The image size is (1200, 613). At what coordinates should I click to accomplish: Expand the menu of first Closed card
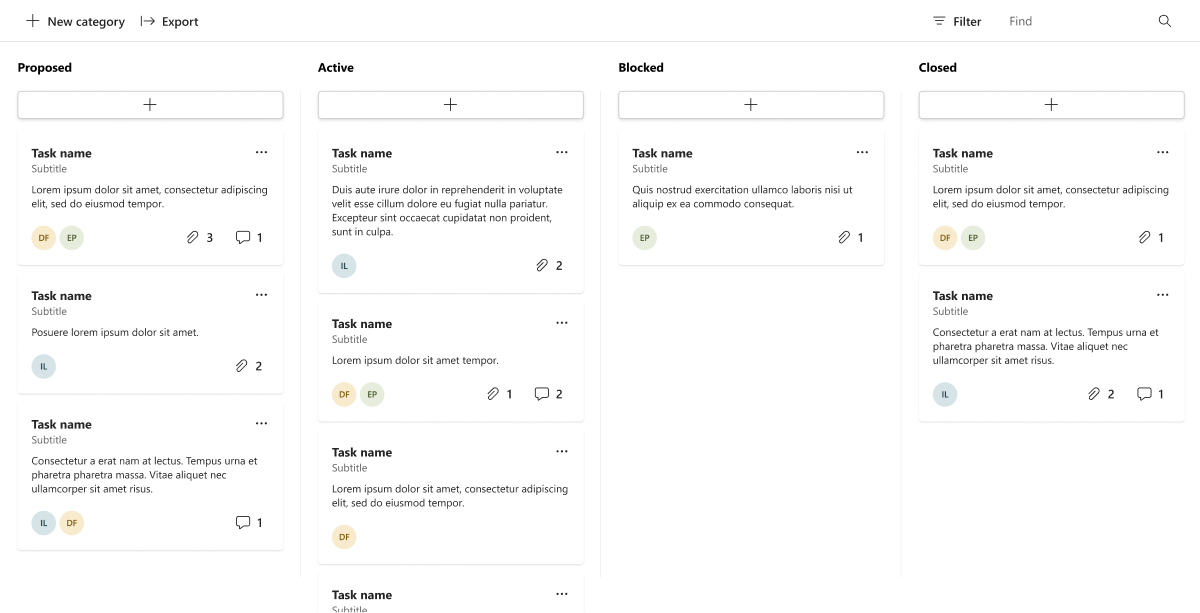tap(1162, 152)
